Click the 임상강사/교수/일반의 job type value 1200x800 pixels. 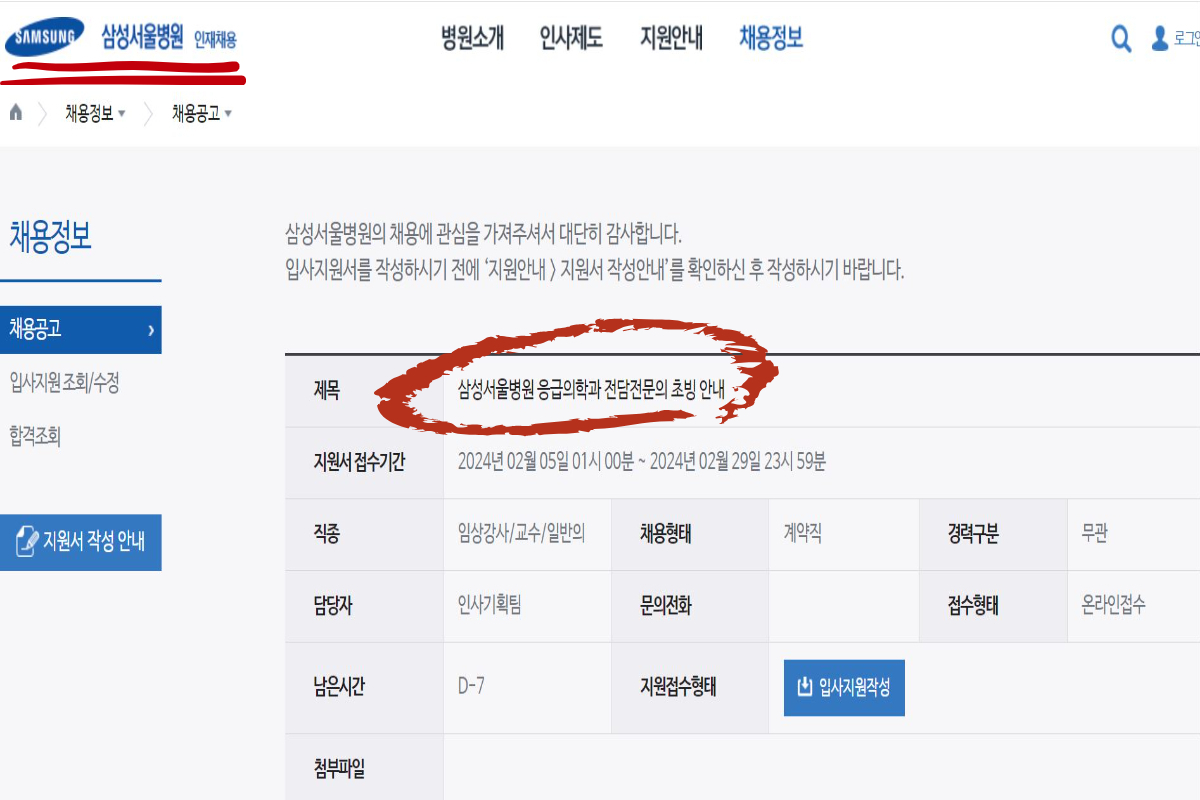click(521, 534)
